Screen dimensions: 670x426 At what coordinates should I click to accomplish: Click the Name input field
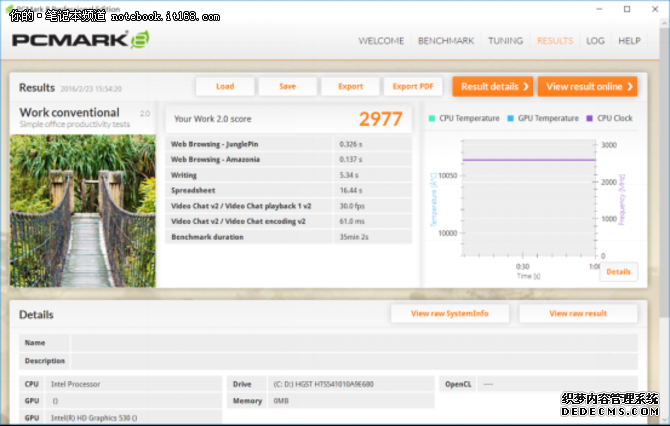pyautogui.click(x=355, y=343)
